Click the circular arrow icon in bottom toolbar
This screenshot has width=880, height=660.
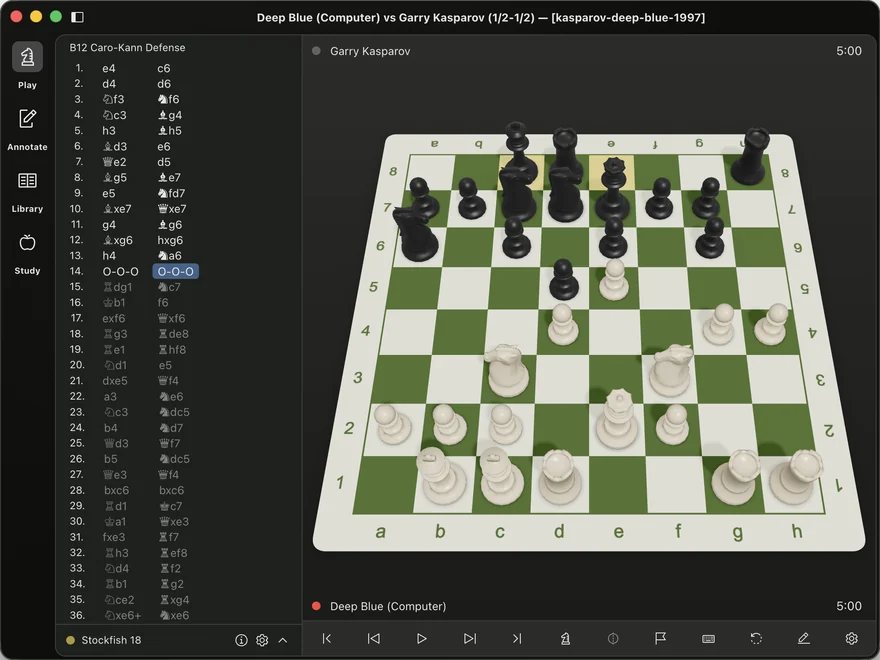(756, 638)
